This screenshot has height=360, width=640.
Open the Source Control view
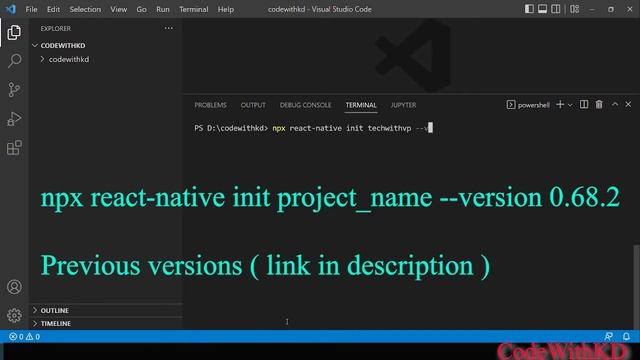tap(14, 89)
